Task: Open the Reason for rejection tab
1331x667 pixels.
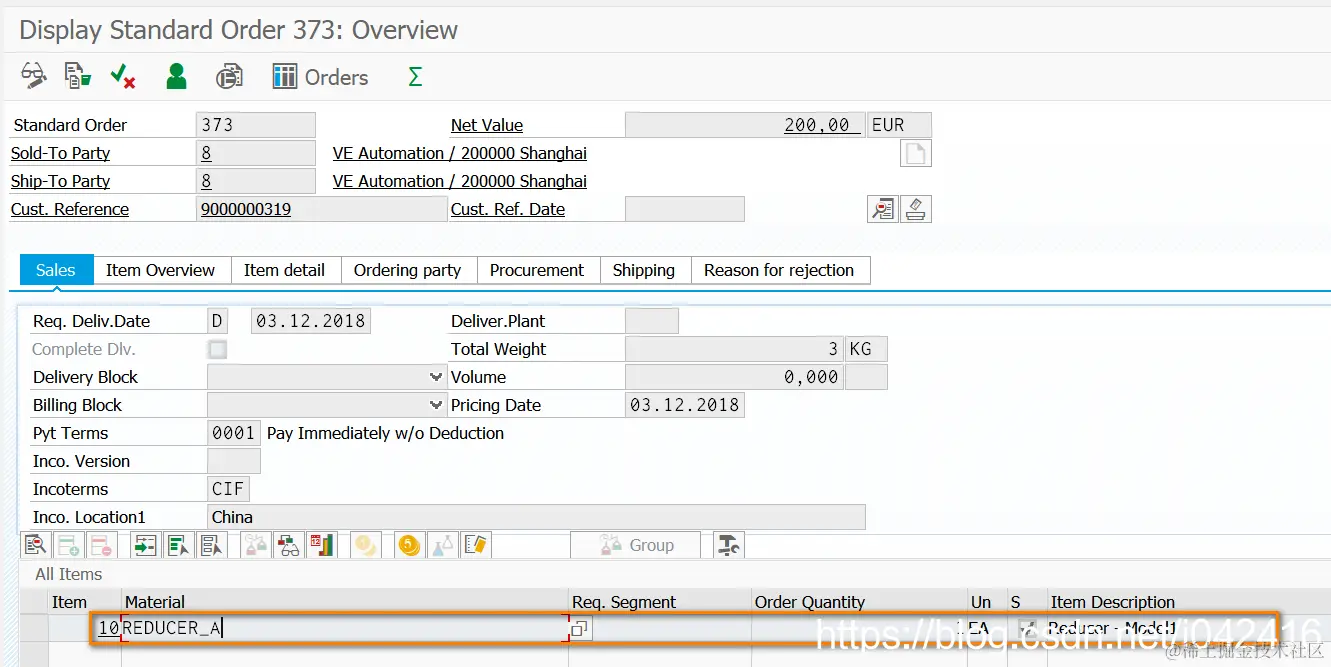Action: (779, 270)
